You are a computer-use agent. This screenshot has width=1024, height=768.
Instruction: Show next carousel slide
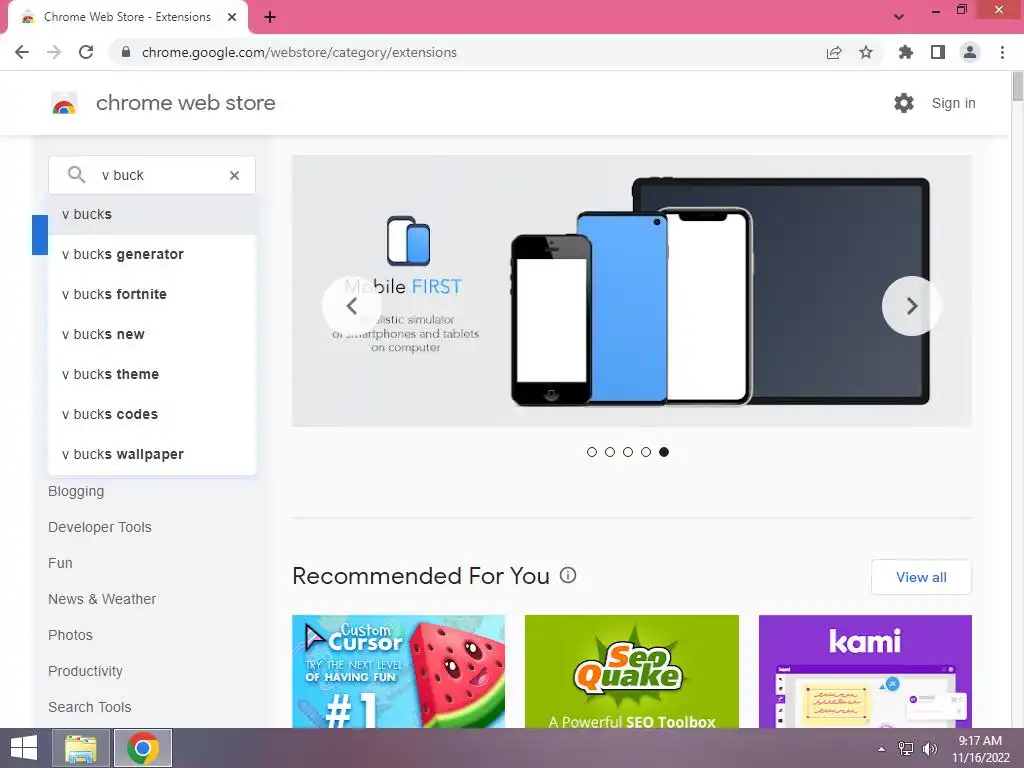click(912, 306)
